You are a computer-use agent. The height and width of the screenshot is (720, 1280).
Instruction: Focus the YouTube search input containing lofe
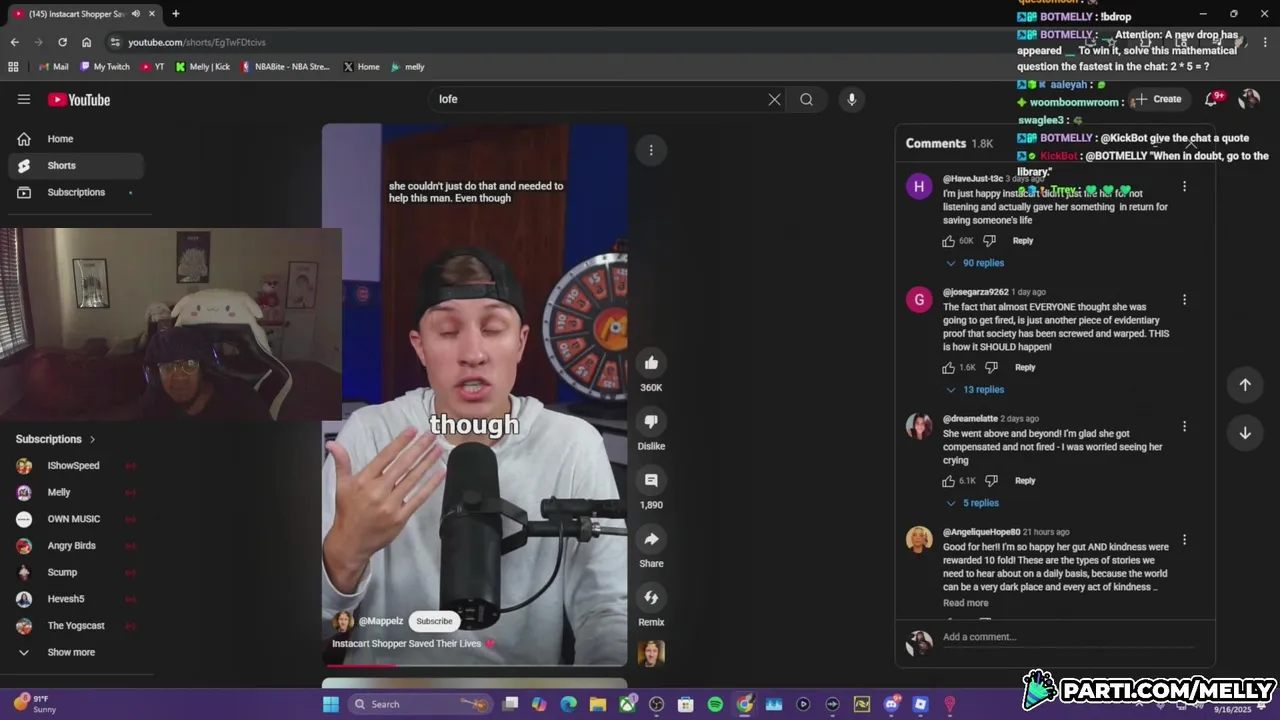pyautogui.click(x=598, y=99)
